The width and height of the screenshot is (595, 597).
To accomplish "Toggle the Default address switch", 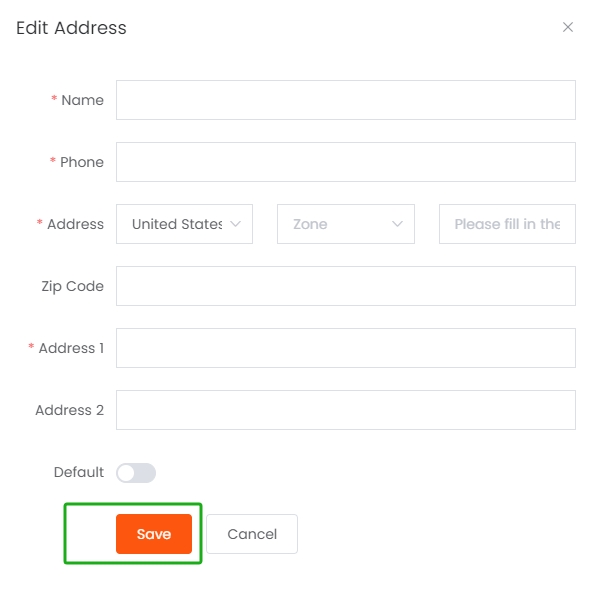I will click(136, 473).
